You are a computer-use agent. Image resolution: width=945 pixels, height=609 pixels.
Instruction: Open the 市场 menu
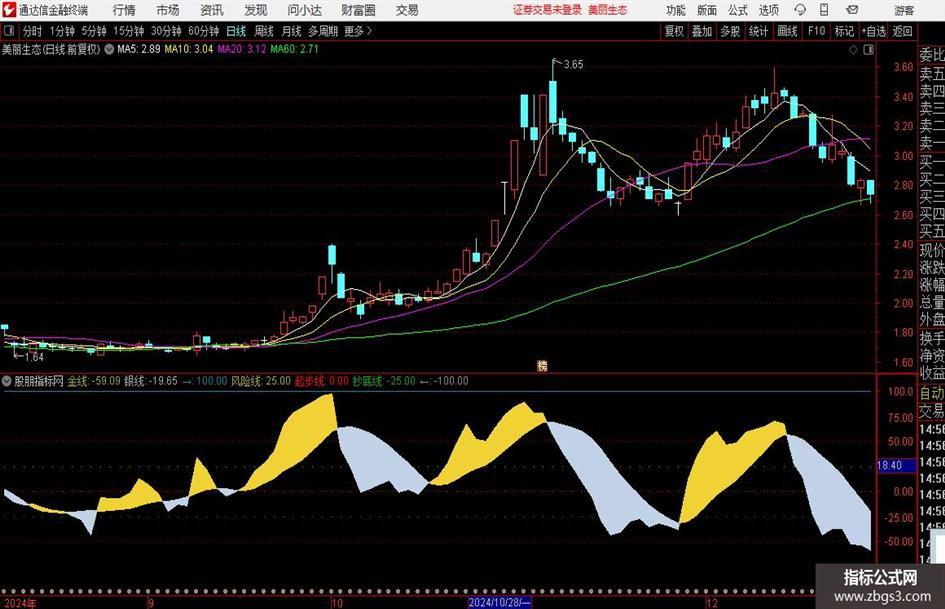pyautogui.click(x=168, y=10)
